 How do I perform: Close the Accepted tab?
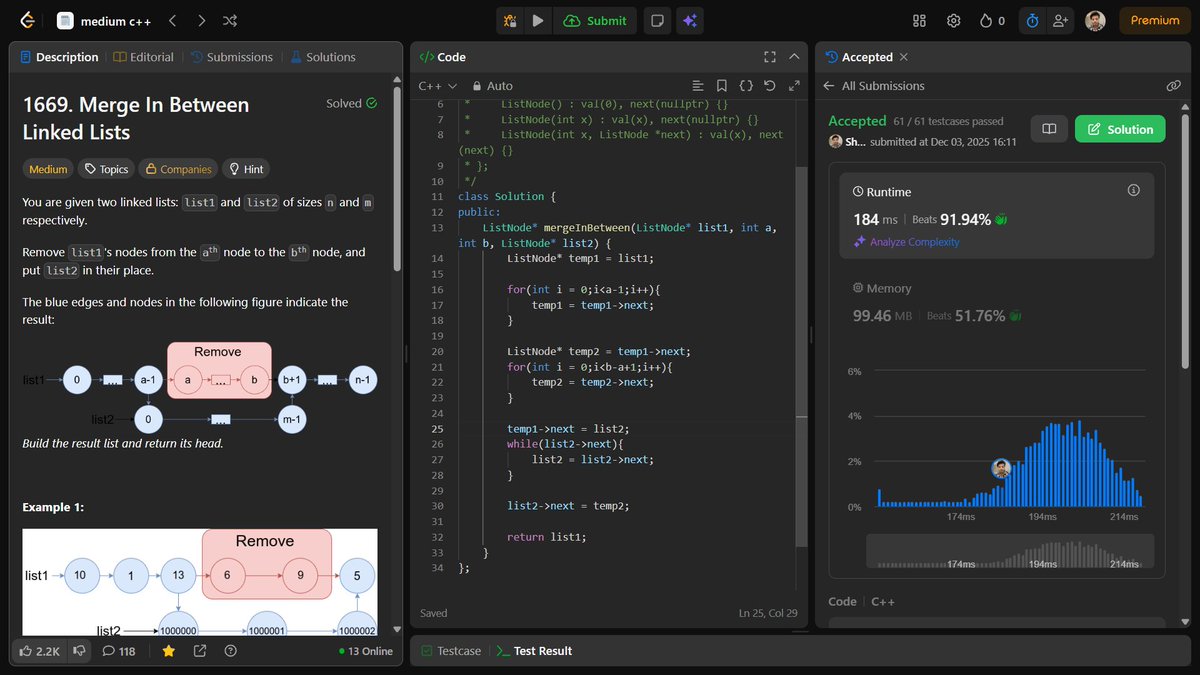pos(904,57)
